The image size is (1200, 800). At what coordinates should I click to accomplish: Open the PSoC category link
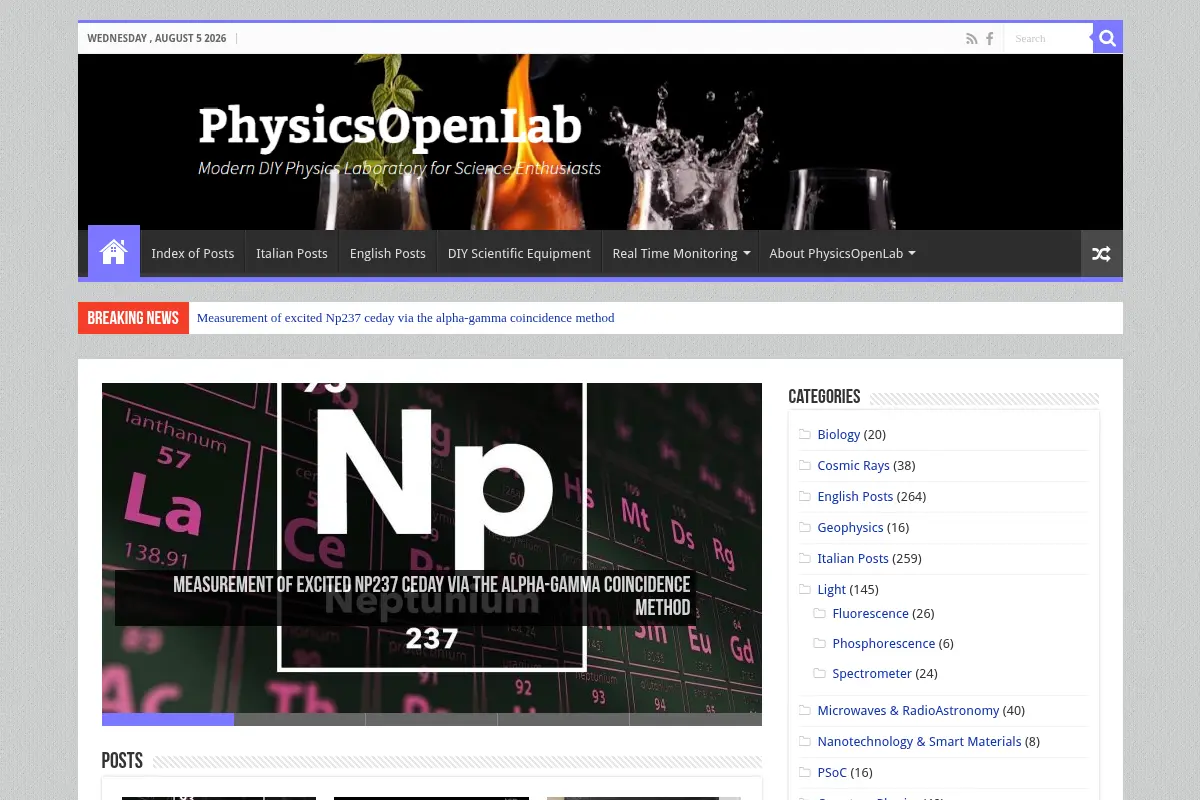tap(832, 772)
